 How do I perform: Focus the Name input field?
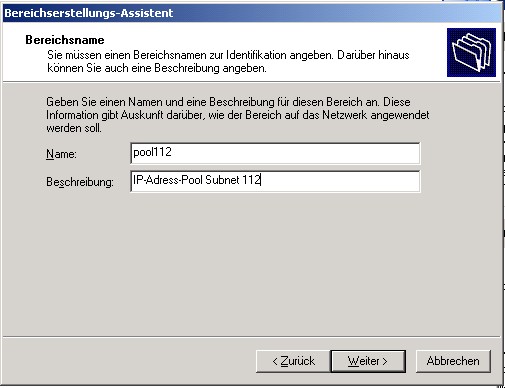[x=275, y=153]
